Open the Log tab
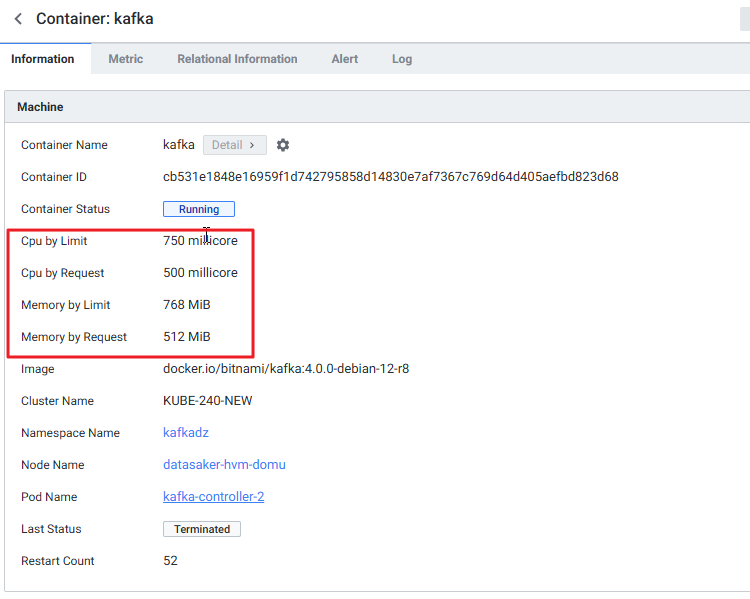 click(402, 59)
